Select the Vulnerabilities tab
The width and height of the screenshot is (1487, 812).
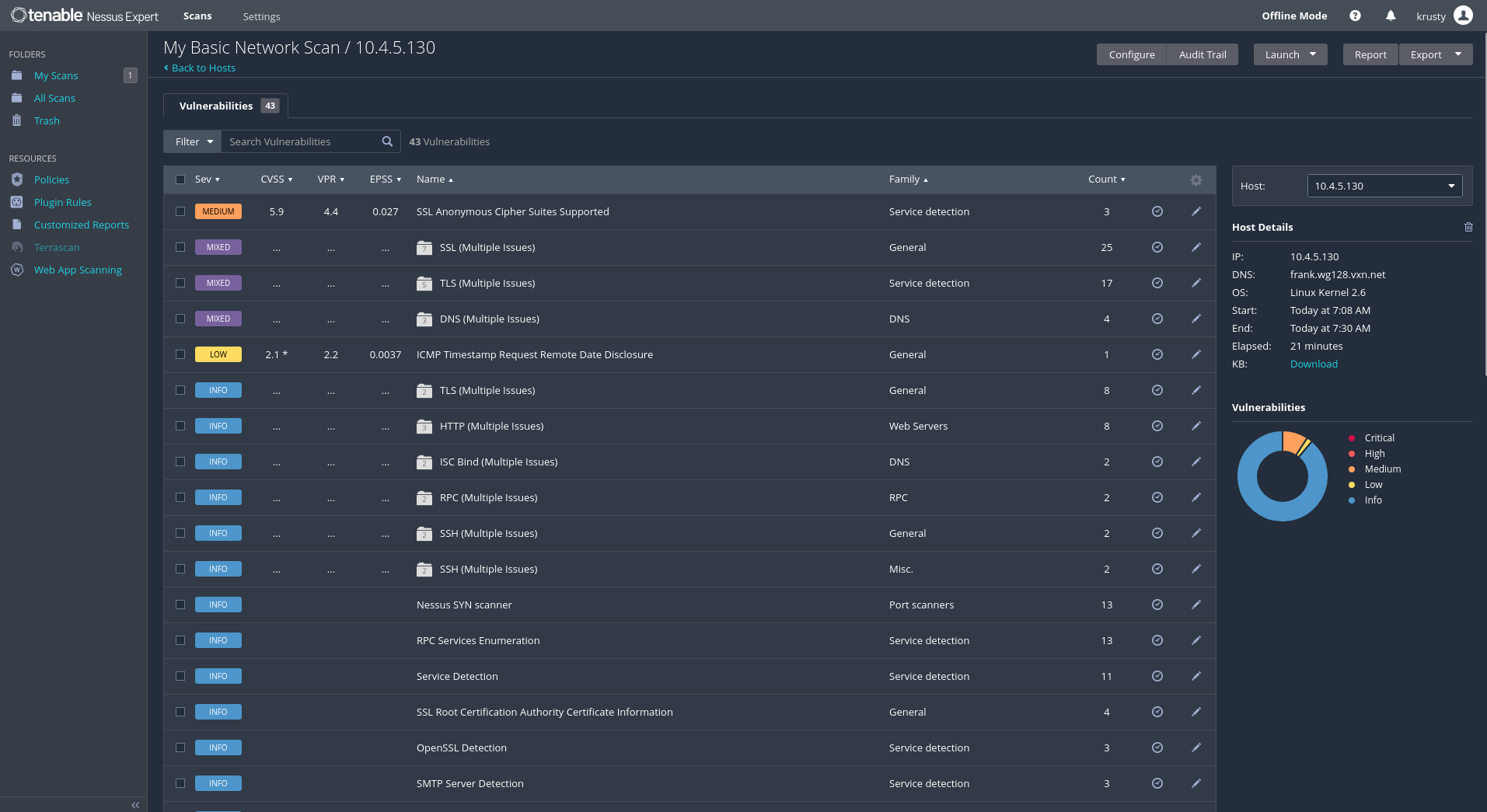226,106
